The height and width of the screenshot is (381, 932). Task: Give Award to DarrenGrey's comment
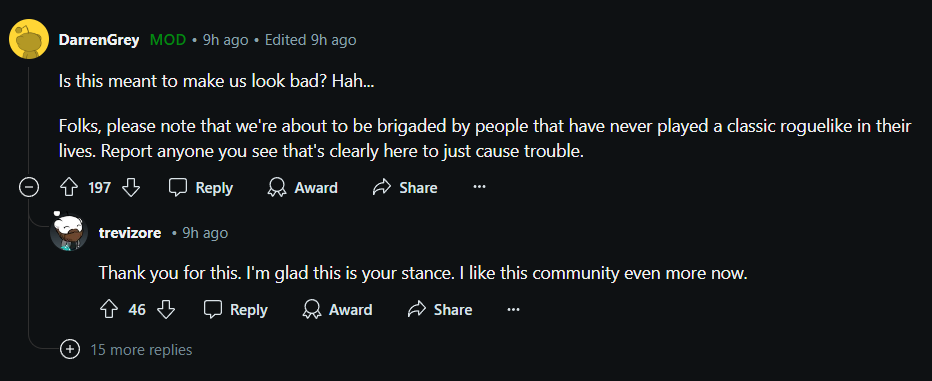(x=302, y=188)
